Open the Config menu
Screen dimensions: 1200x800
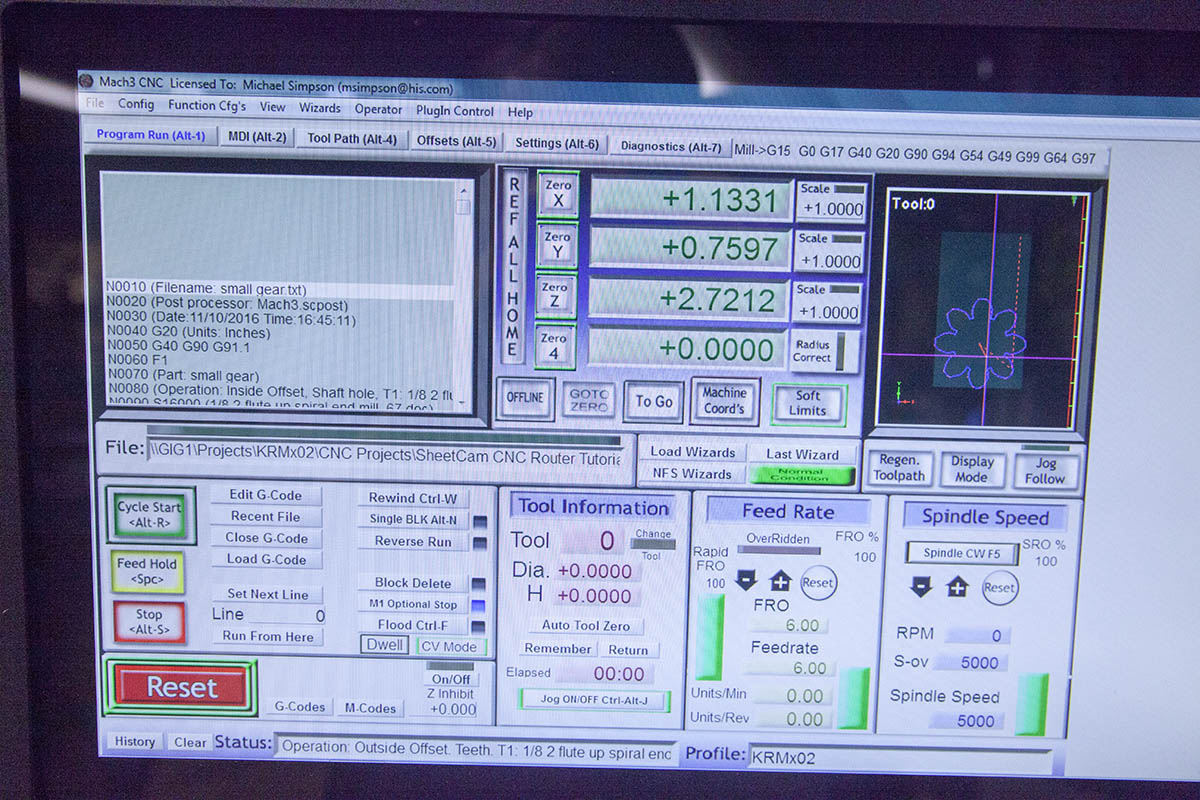pyautogui.click(x=136, y=104)
